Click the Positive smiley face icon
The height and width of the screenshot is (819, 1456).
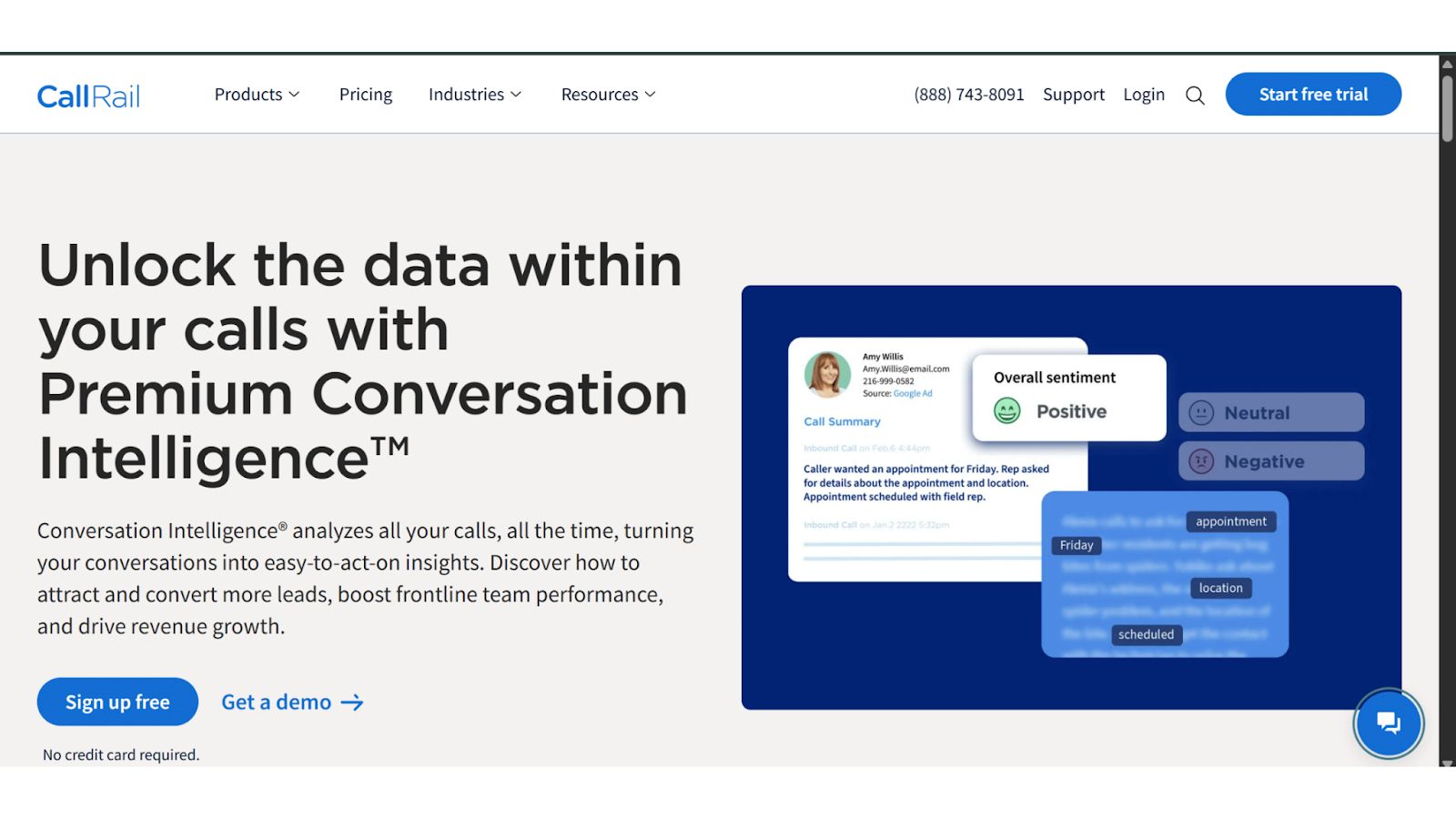(x=1006, y=411)
